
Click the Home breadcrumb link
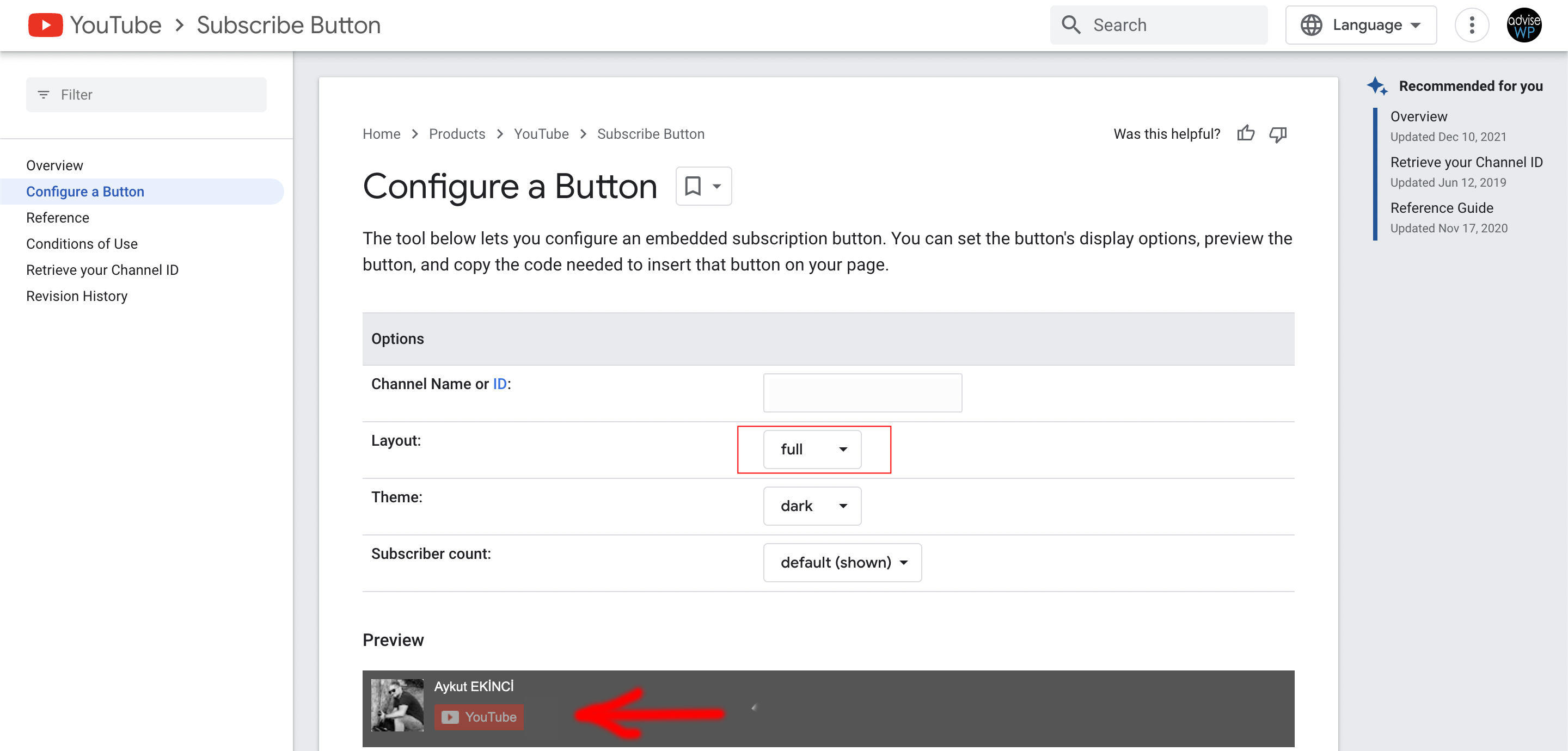(381, 134)
